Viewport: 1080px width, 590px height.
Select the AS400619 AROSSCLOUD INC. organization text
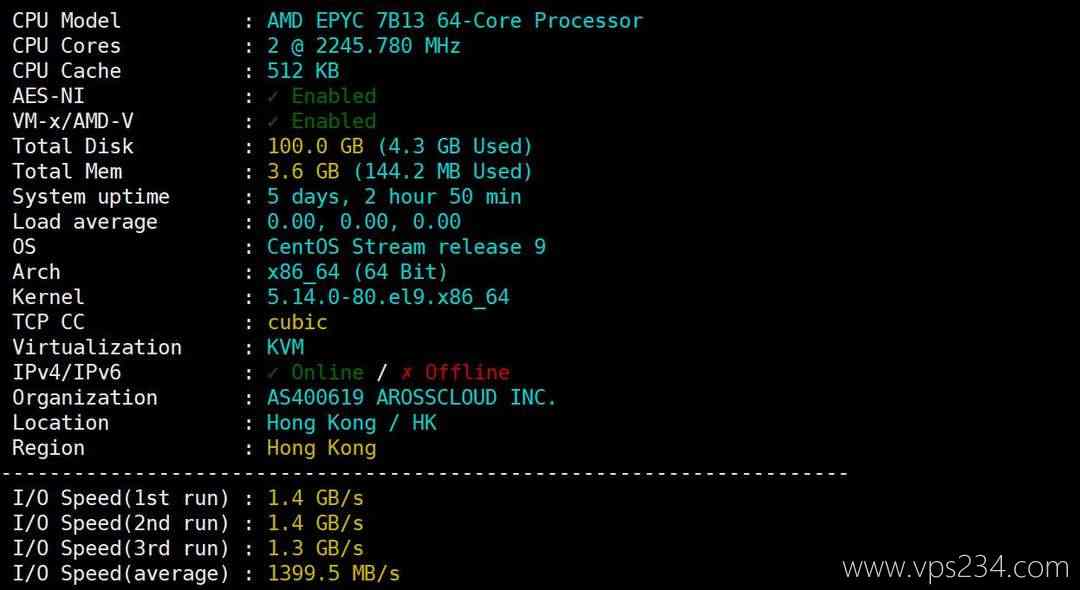pyautogui.click(x=411, y=398)
